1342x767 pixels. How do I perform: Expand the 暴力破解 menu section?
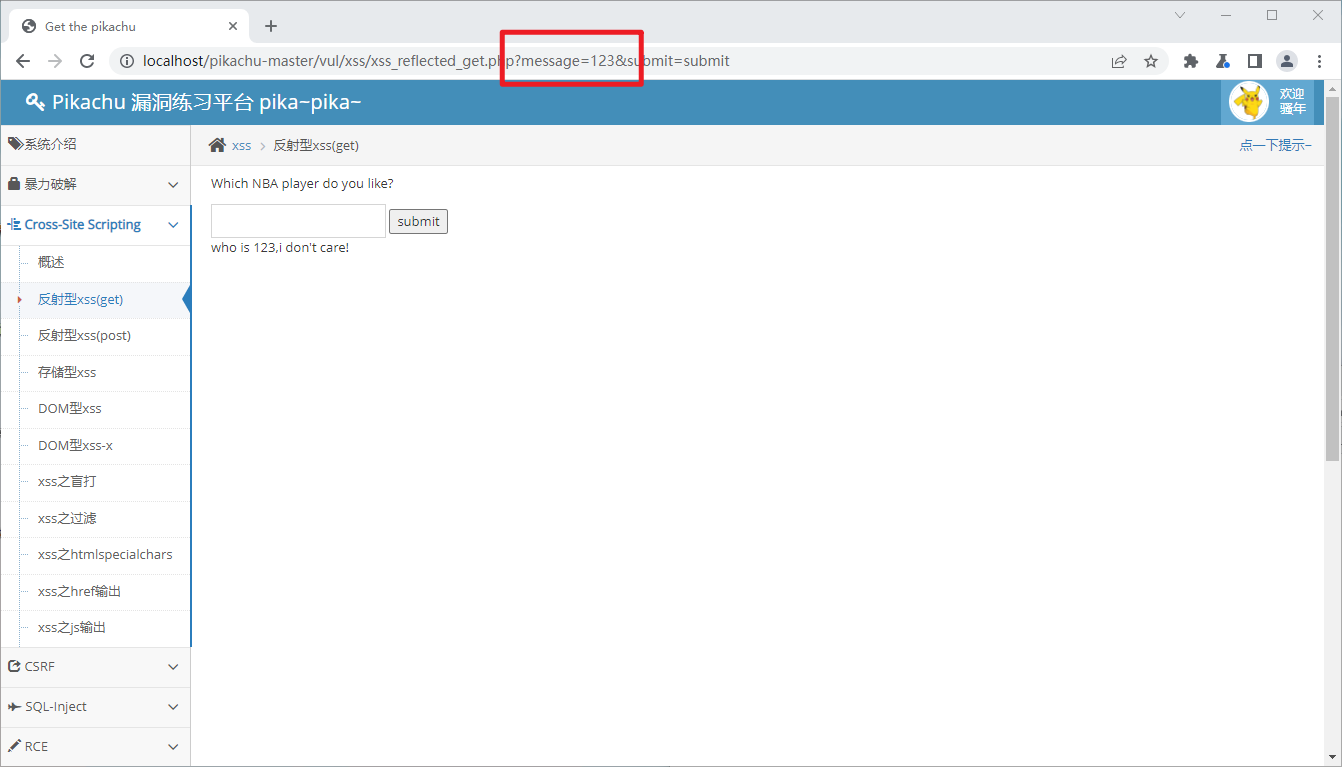coord(95,185)
